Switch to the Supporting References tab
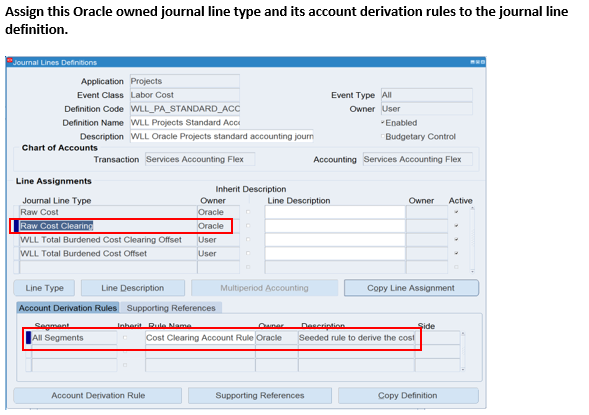The width and height of the screenshot is (589, 415). [x=171, y=308]
